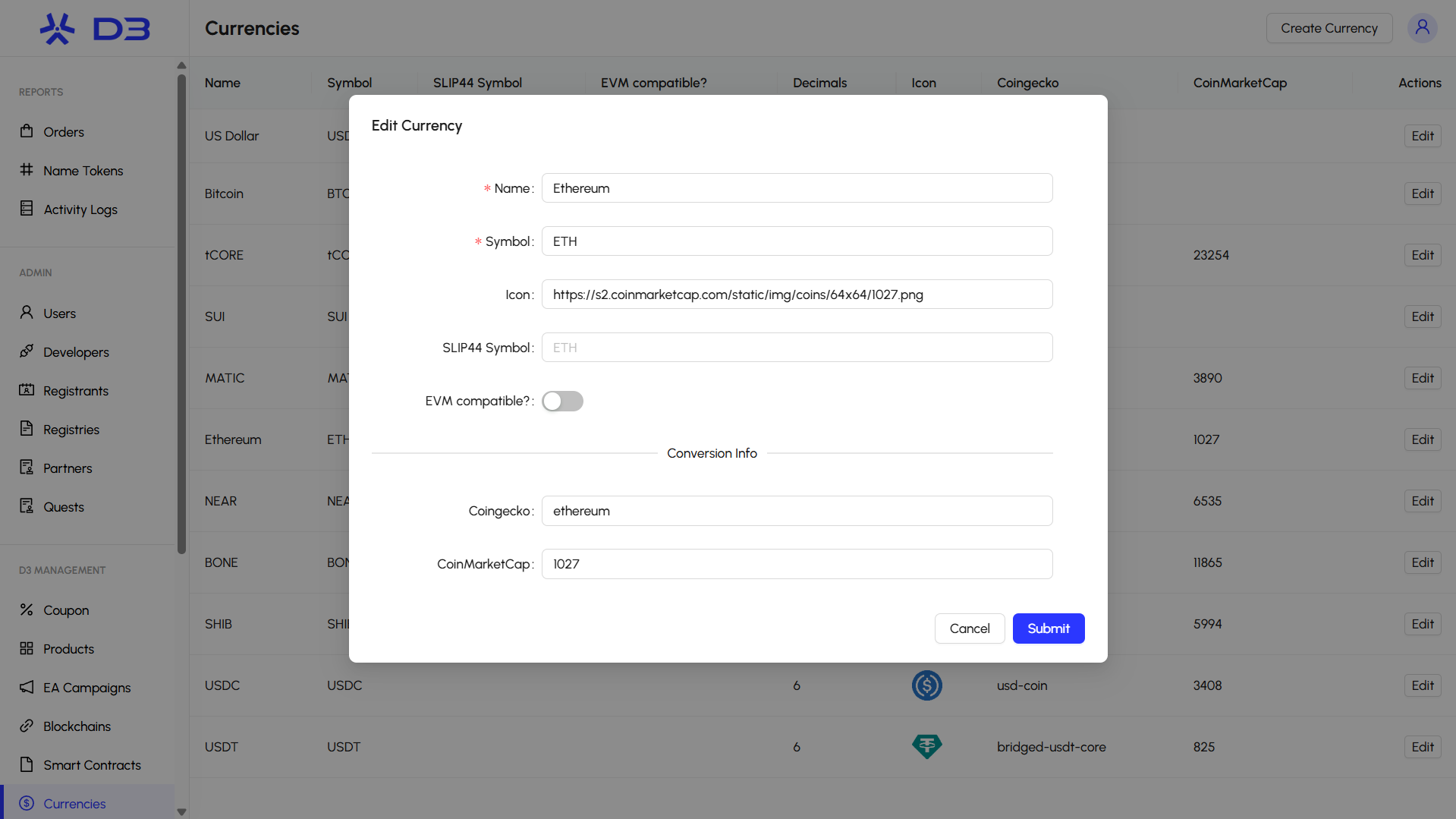Open Name Tokens in the sidebar
This screenshot has height=819, width=1456.
pyautogui.click(x=83, y=171)
